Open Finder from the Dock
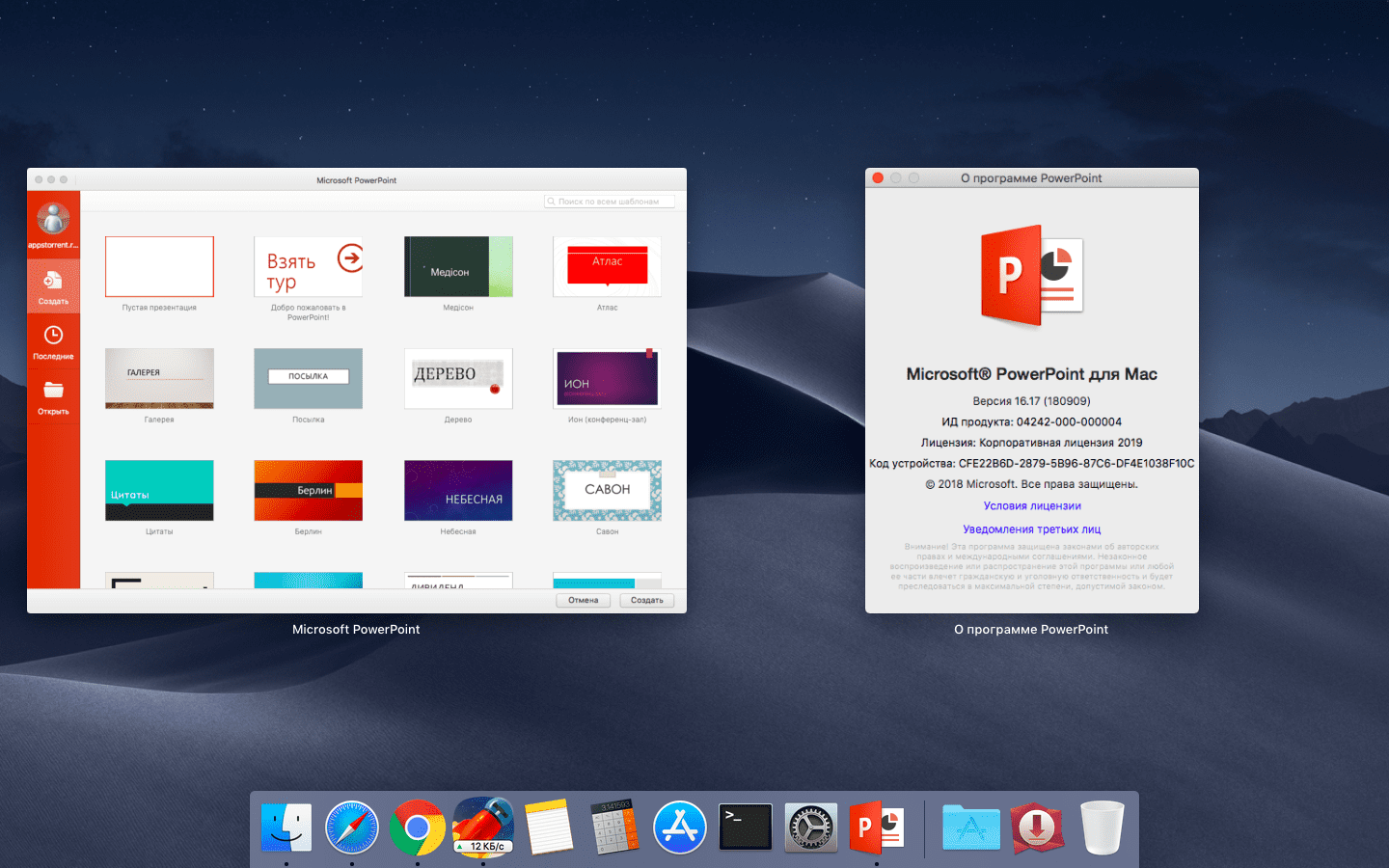Screen dimensions: 1389x868 [x=286, y=827]
